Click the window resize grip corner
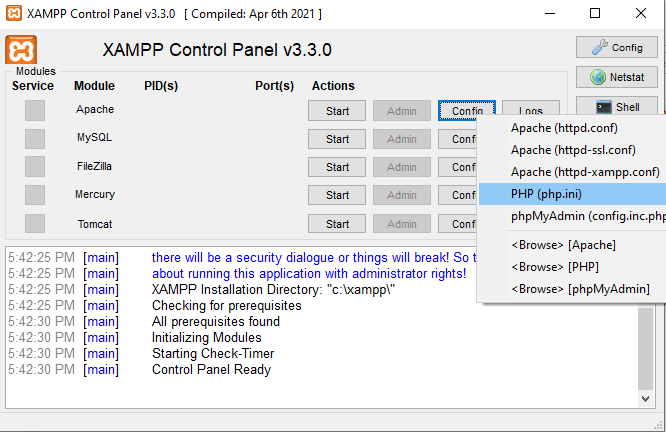 pos(659,425)
